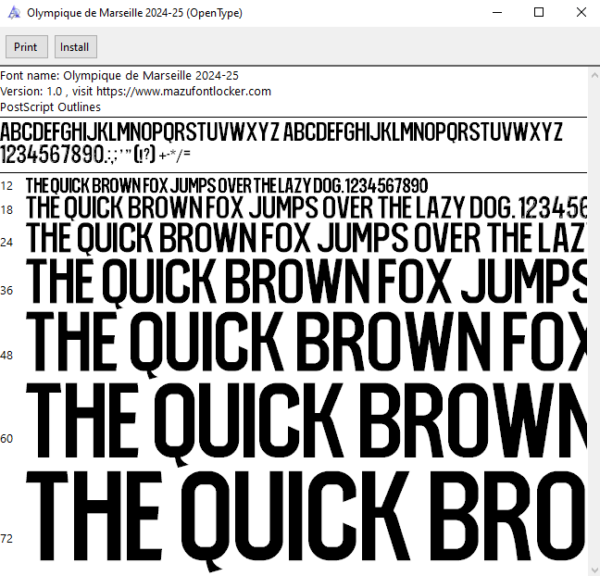This screenshot has height=576, width=600.
Task: Click the digits and punctuation sample line
Action: 95,154
